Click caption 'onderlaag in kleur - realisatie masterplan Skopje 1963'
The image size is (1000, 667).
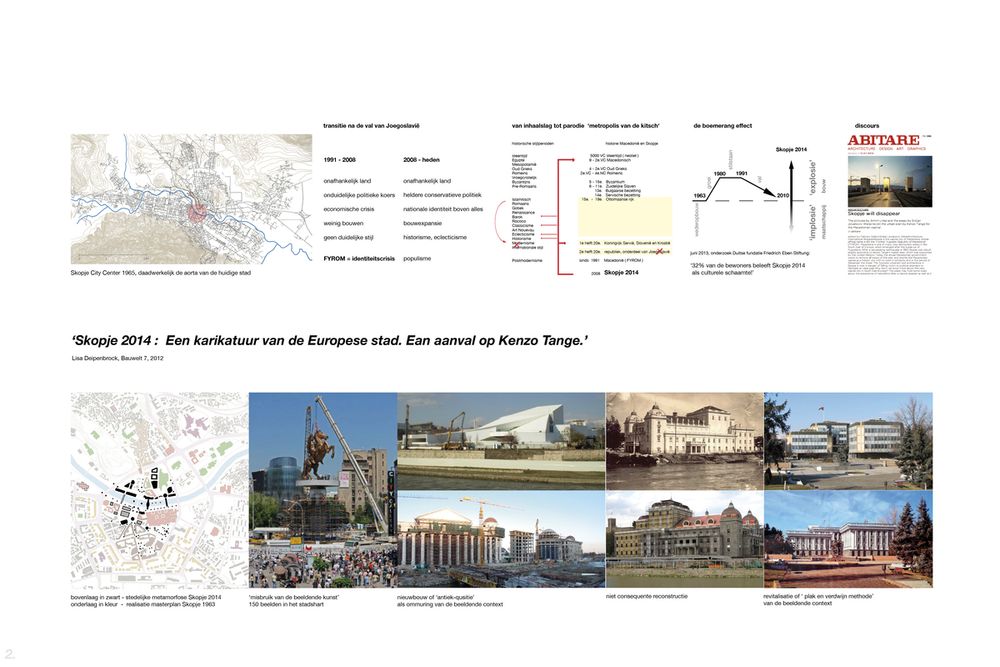143,604
